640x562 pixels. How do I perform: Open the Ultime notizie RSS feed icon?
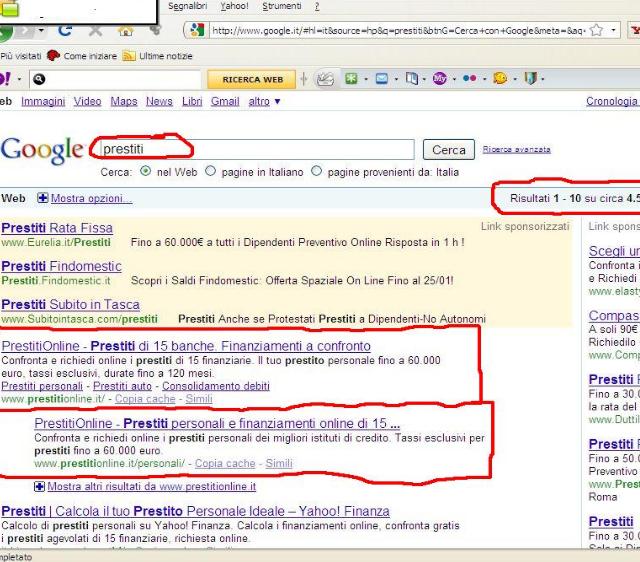click(x=129, y=56)
